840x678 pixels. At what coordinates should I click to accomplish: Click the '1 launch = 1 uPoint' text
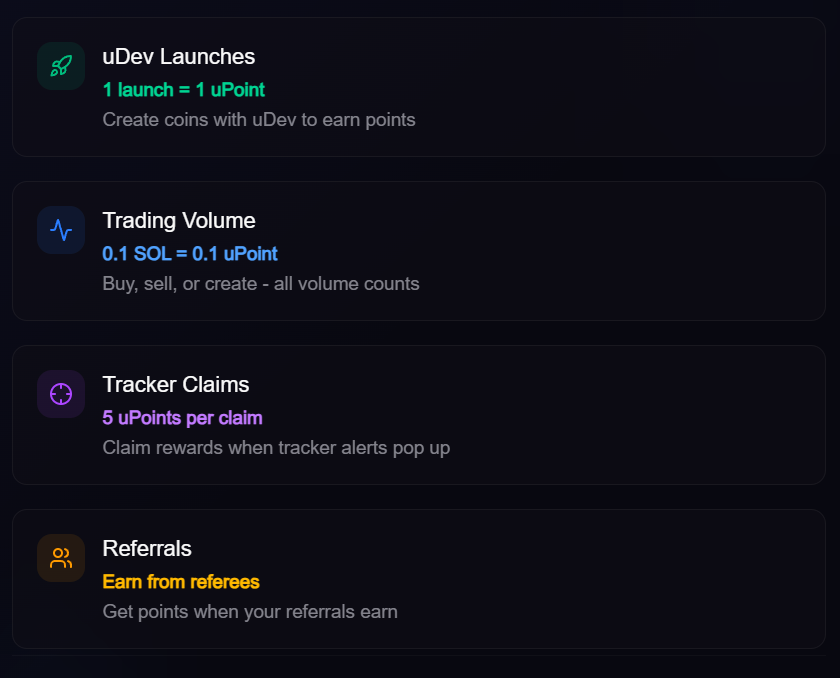(x=184, y=90)
